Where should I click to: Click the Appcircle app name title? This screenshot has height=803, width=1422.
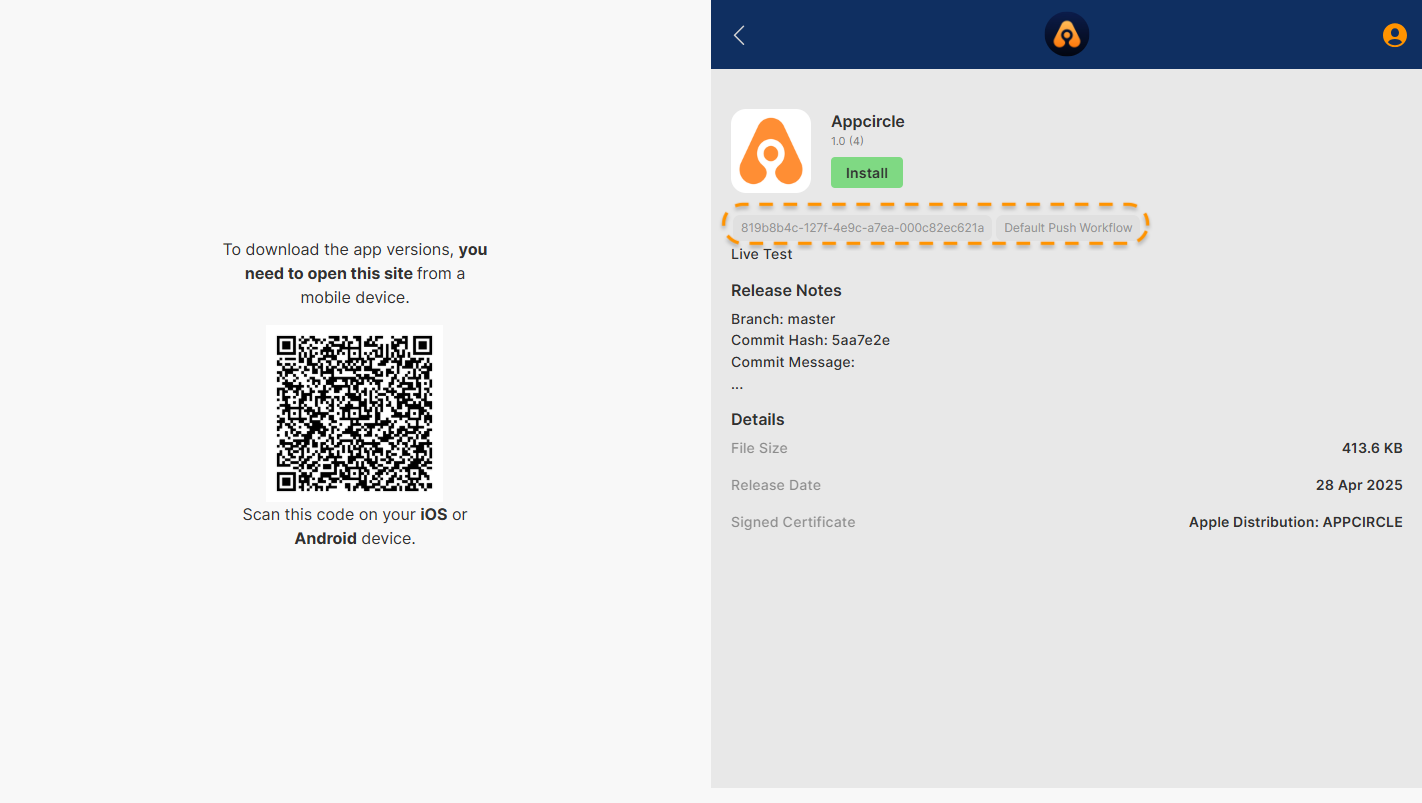tap(867, 121)
